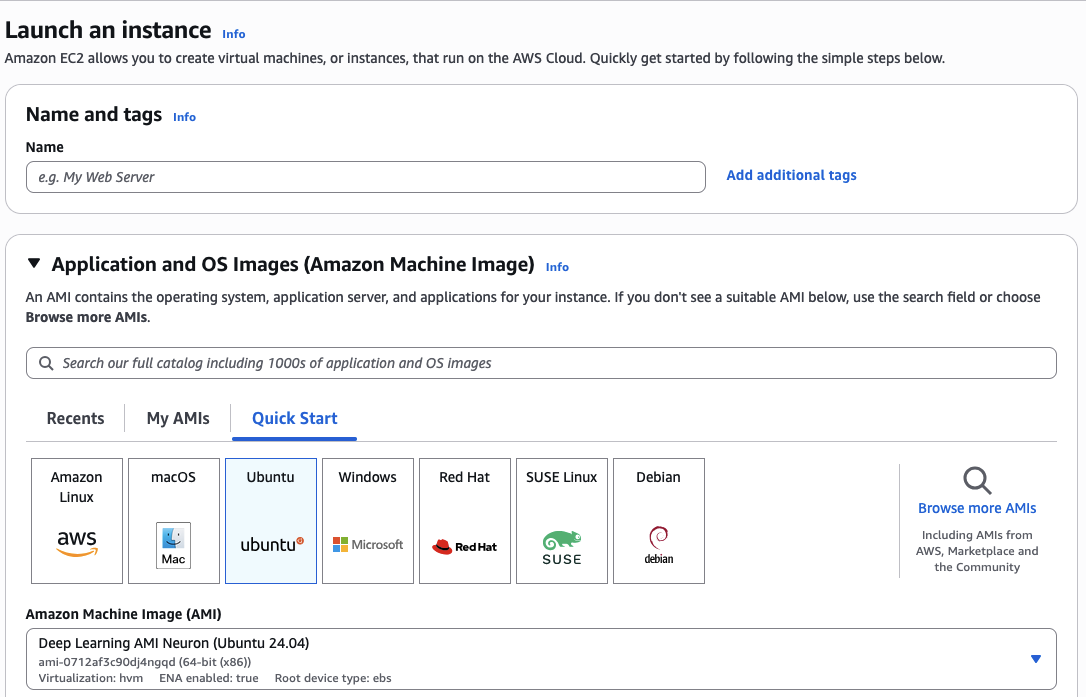The image size is (1086, 697).
Task: Click the Add additional tags link
Action: click(791, 175)
